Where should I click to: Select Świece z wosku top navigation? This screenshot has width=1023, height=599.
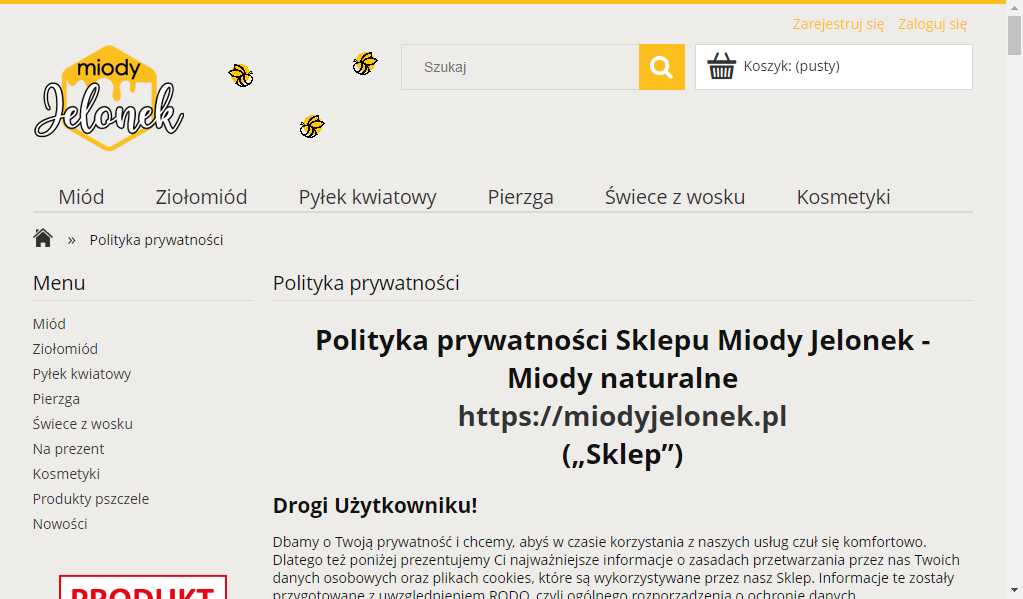pyautogui.click(x=675, y=196)
